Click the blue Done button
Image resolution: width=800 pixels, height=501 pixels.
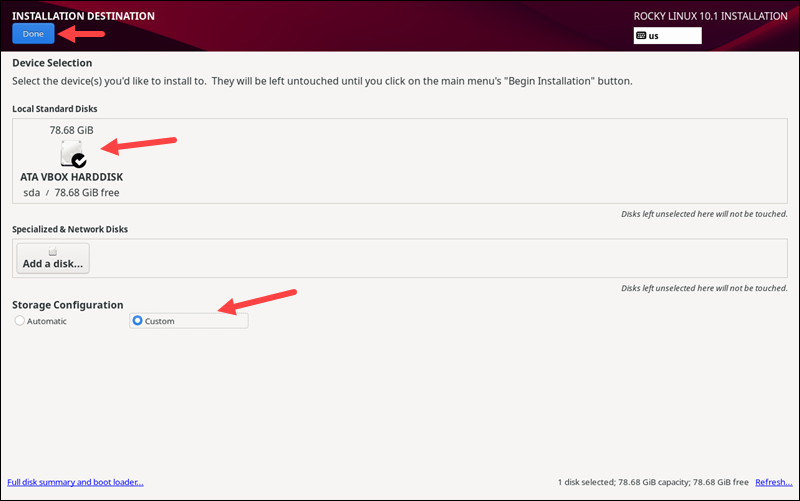point(33,34)
